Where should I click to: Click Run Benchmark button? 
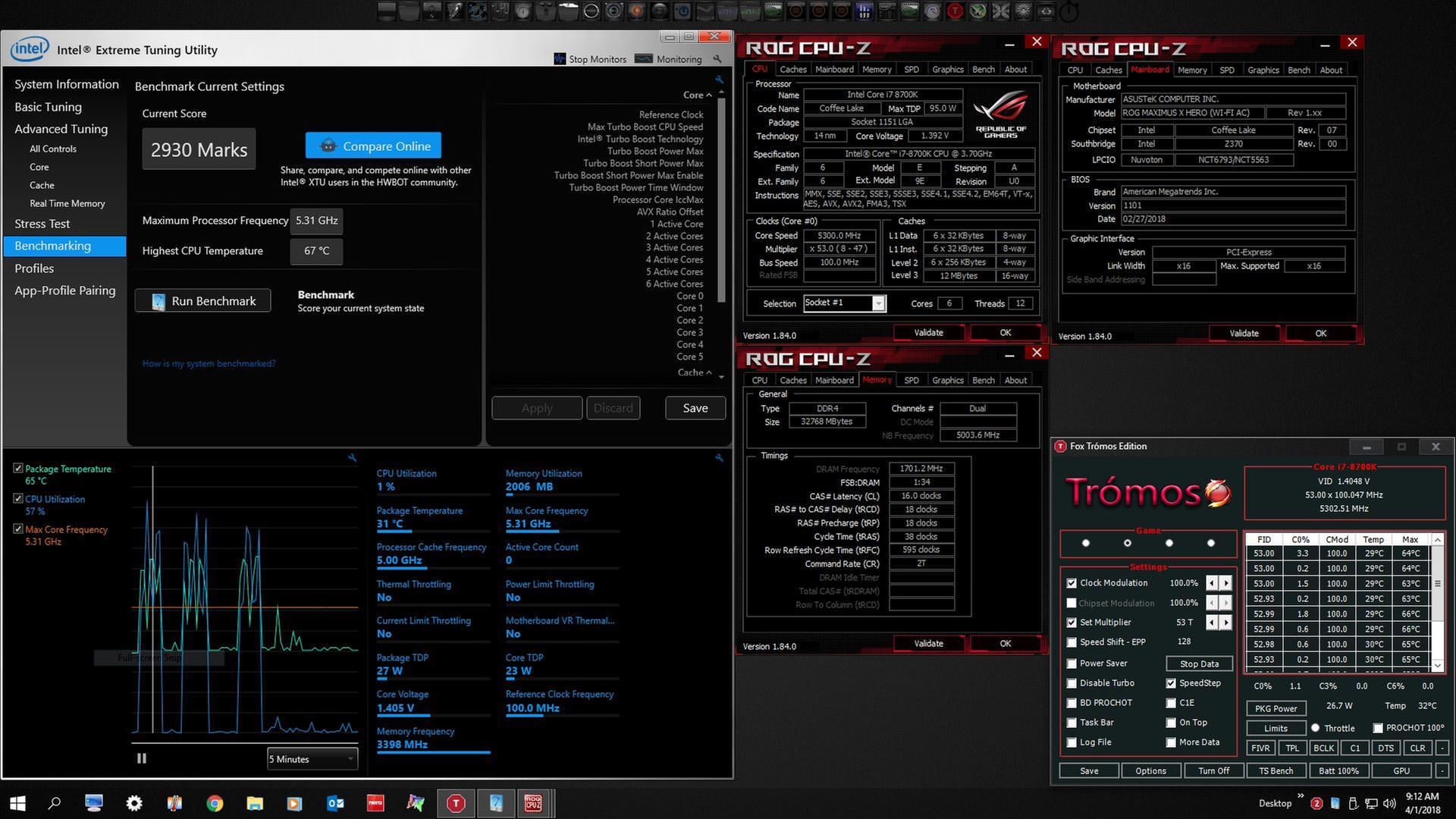coord(203,301)
